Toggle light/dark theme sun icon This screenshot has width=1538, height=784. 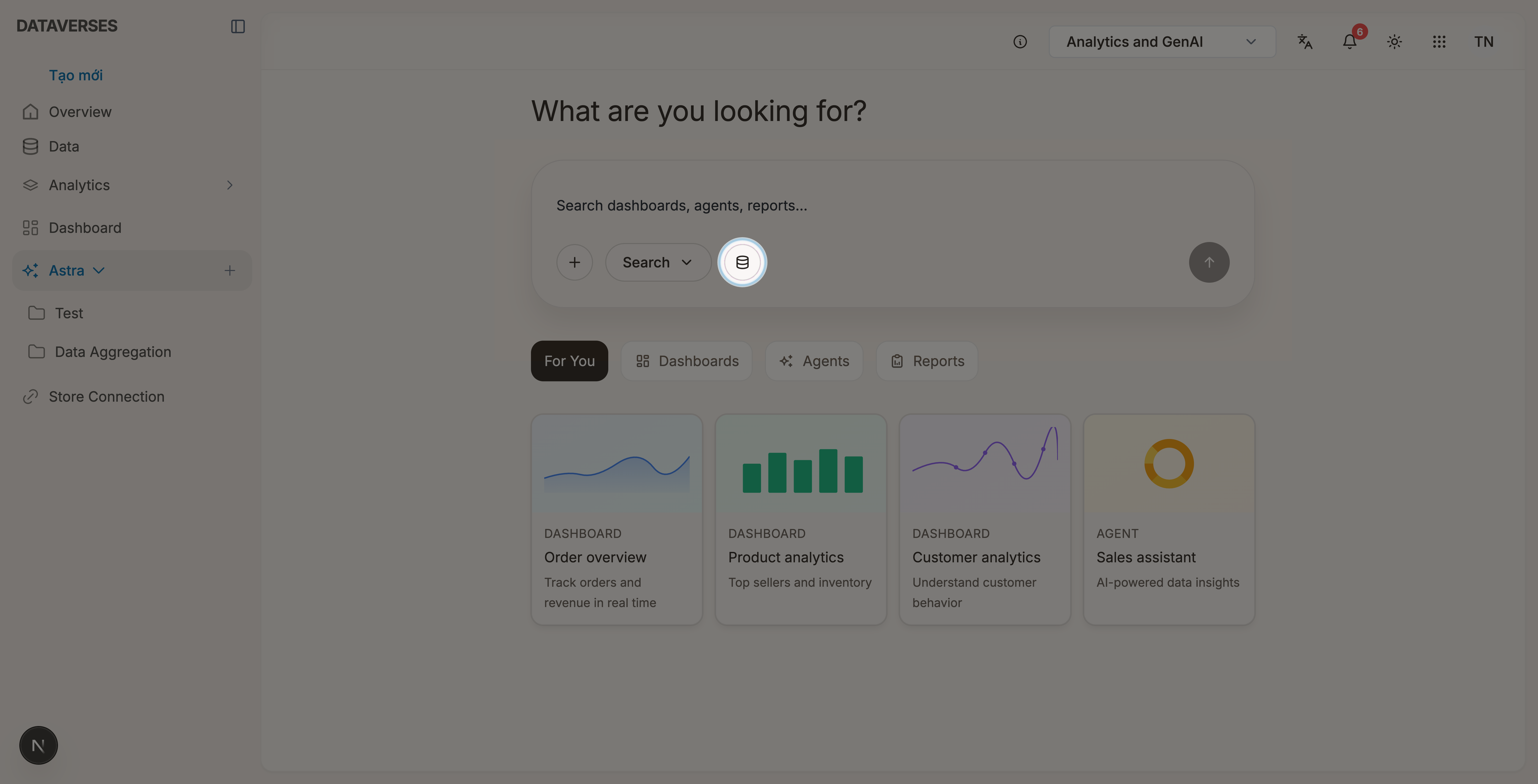coord(1394,42)
